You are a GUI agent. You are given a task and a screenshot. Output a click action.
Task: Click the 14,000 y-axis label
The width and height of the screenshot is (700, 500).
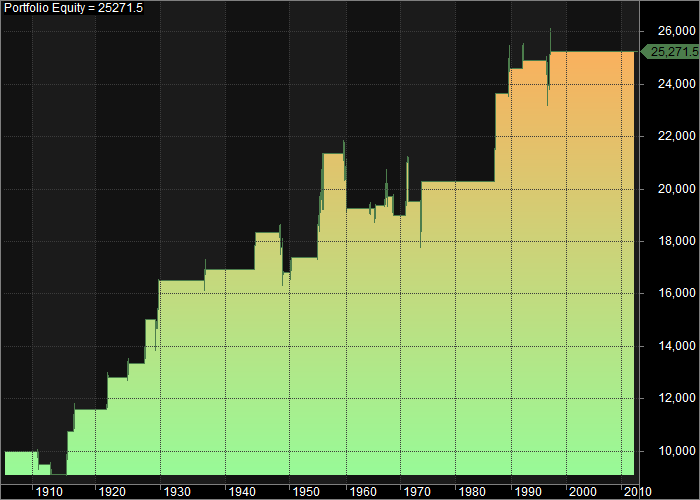pyautogui.click(x=677, y=346)
